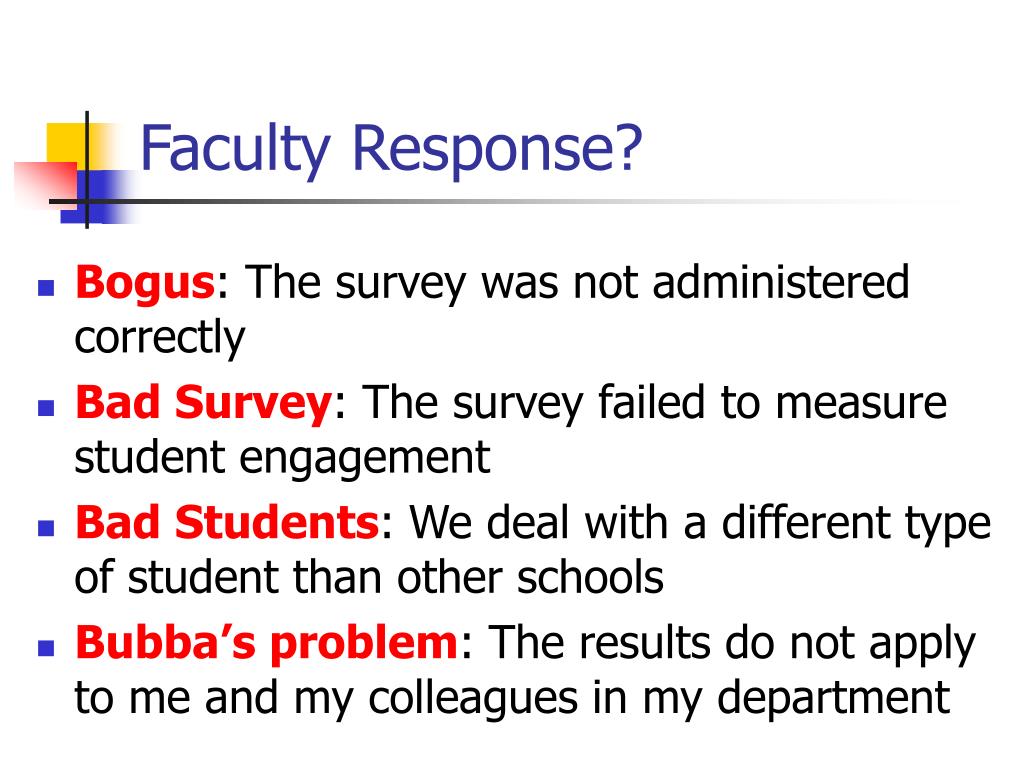Click 'student engagement' text in second bullet
The image size is (1024, 768).
point(282,460)
